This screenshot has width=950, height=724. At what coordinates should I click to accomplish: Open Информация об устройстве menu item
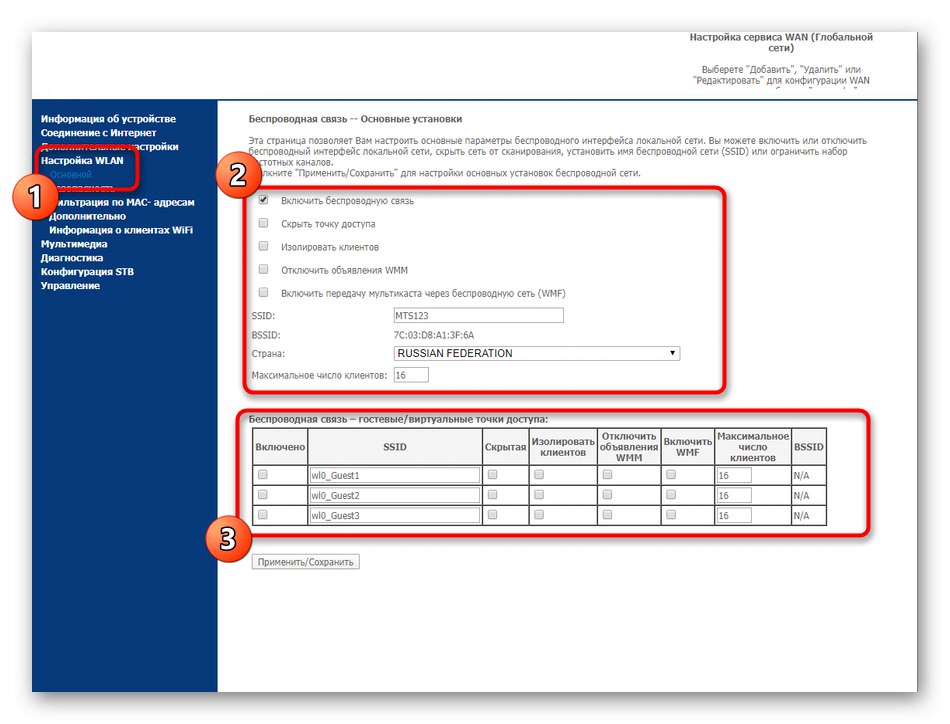(x=108, y=119)
